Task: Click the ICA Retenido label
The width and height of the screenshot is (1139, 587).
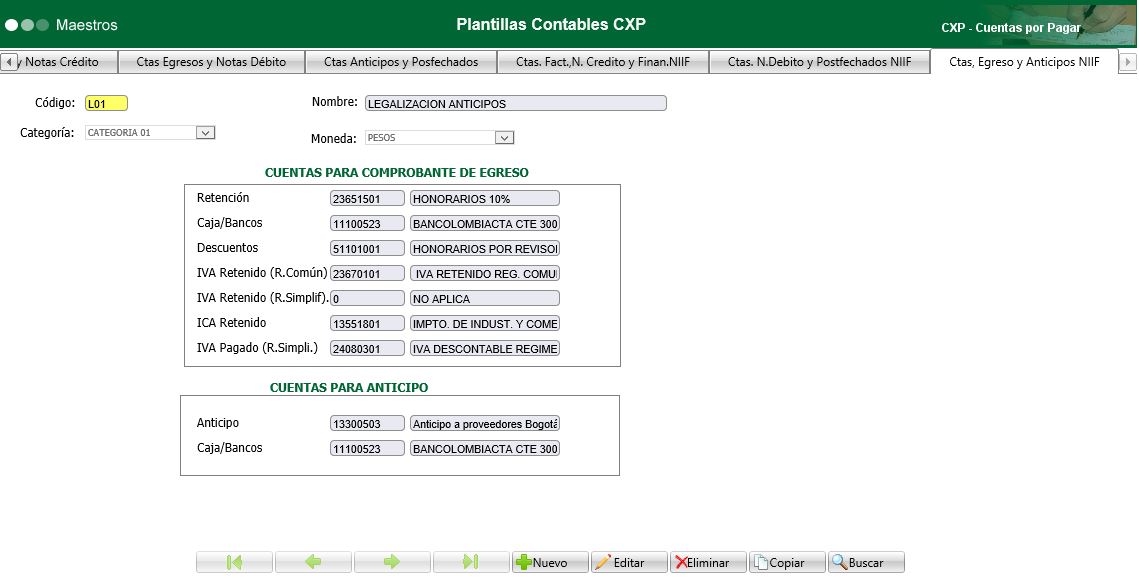Action: [232, 323]
